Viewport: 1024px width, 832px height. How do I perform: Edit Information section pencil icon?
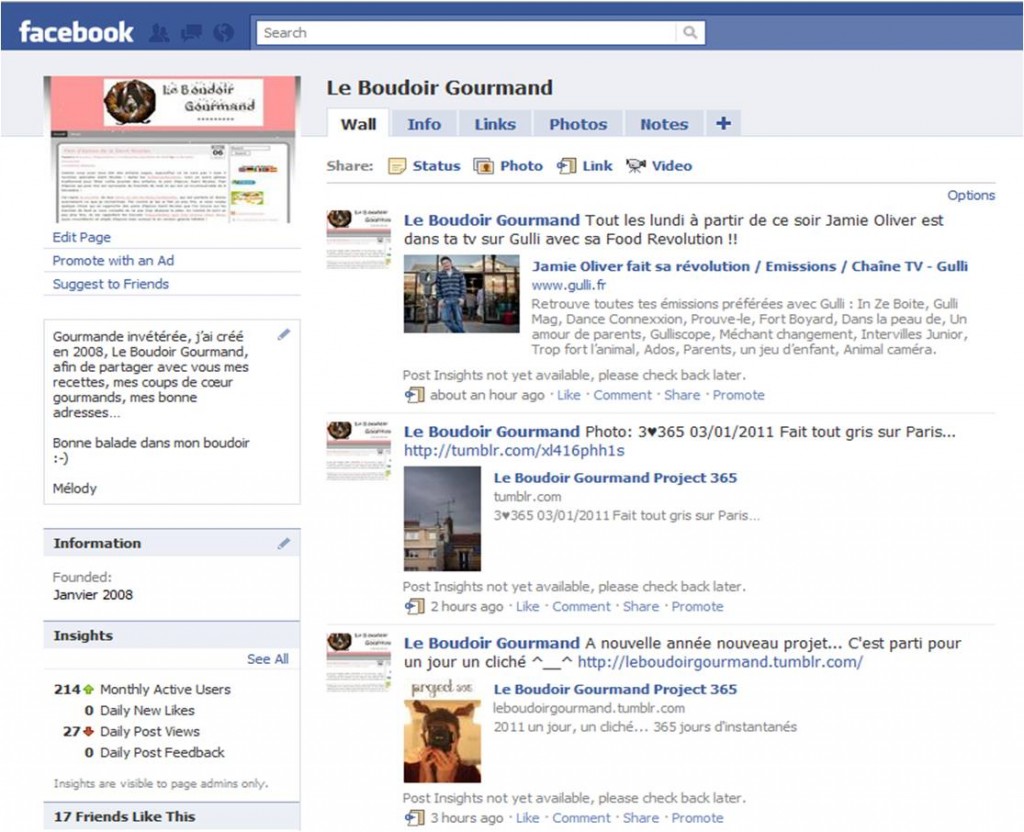pos(283,543)
